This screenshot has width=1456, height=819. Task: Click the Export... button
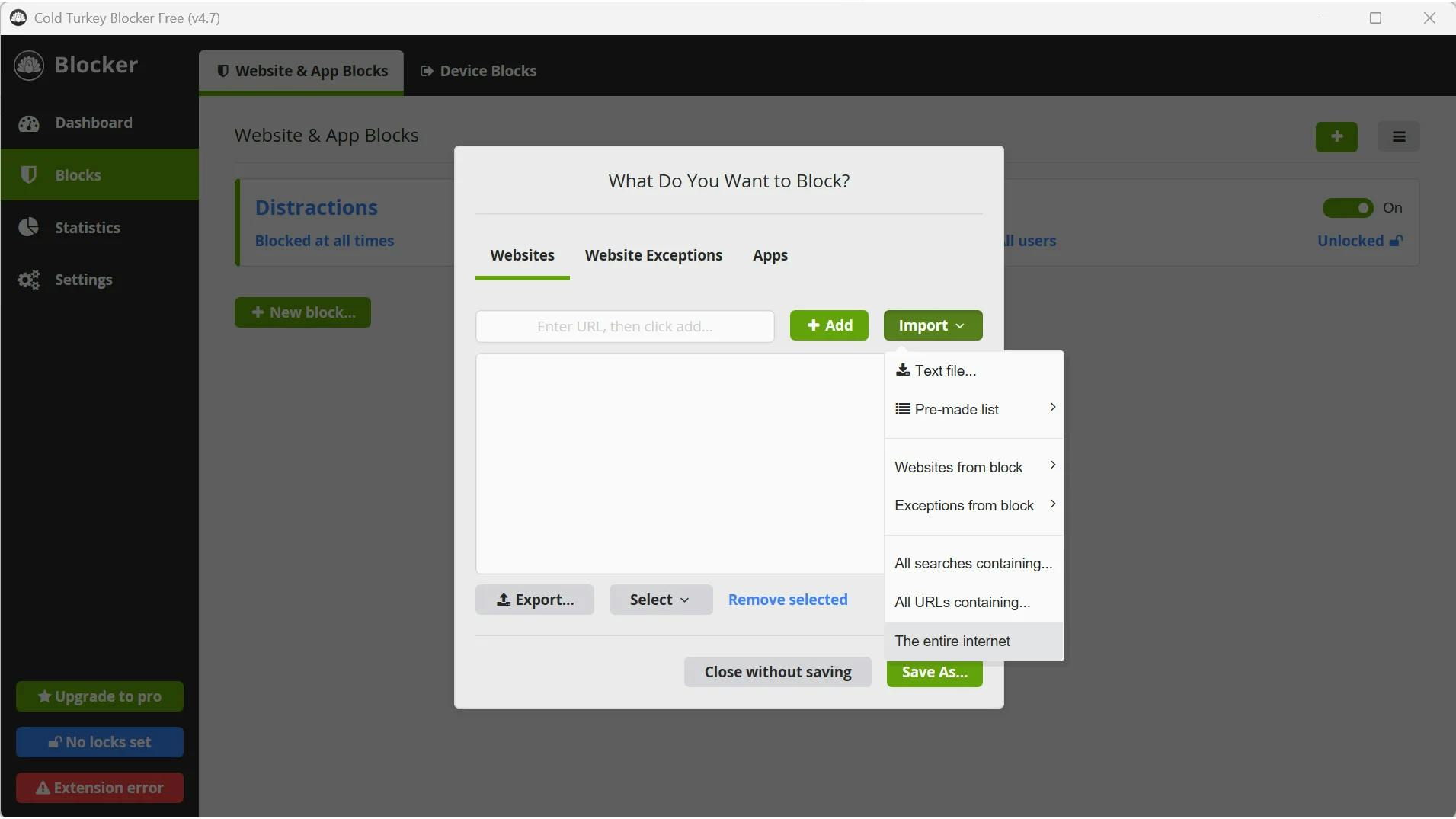[535, 600]
